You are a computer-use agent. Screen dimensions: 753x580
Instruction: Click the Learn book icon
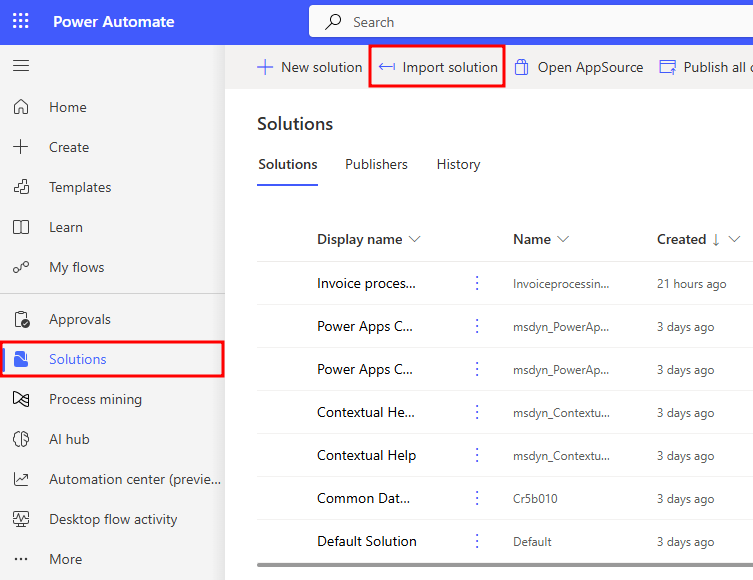[21, 227]
